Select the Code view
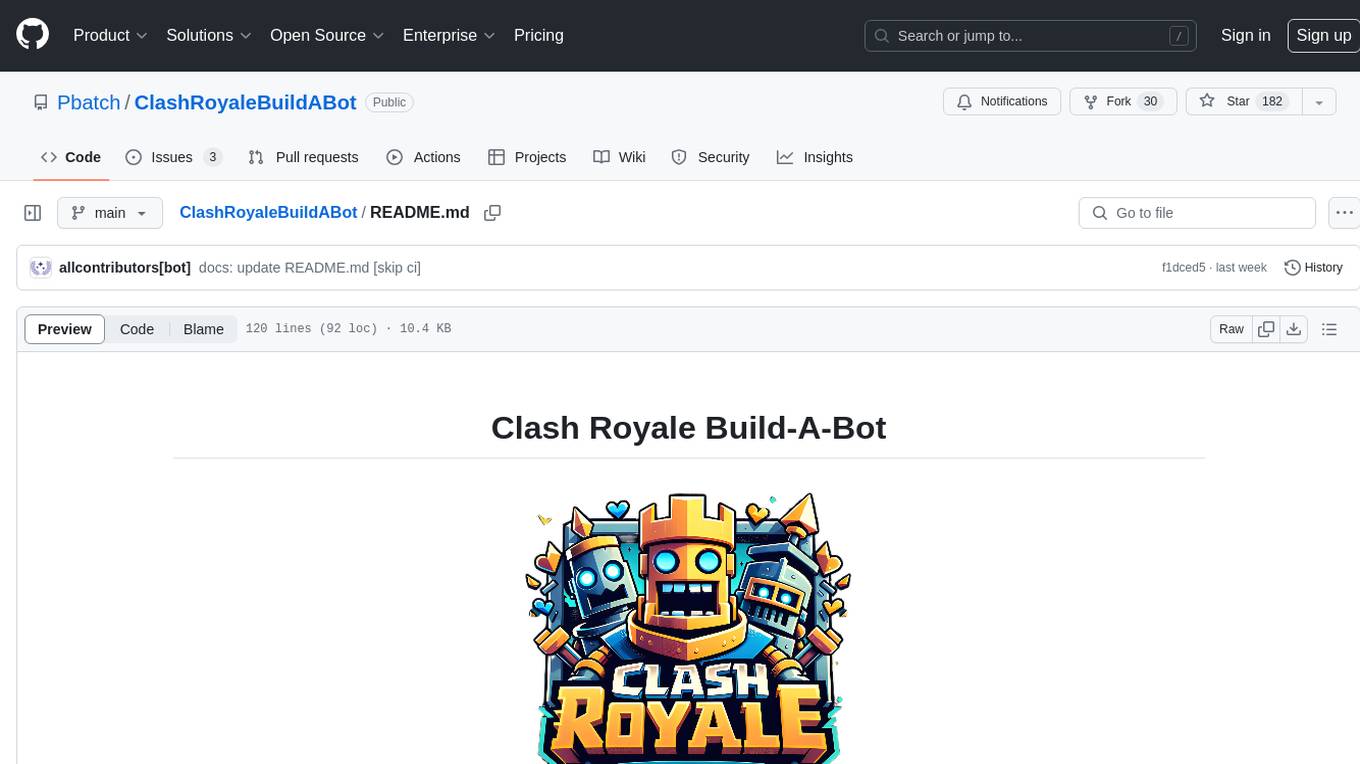 (x=137, y=329)
